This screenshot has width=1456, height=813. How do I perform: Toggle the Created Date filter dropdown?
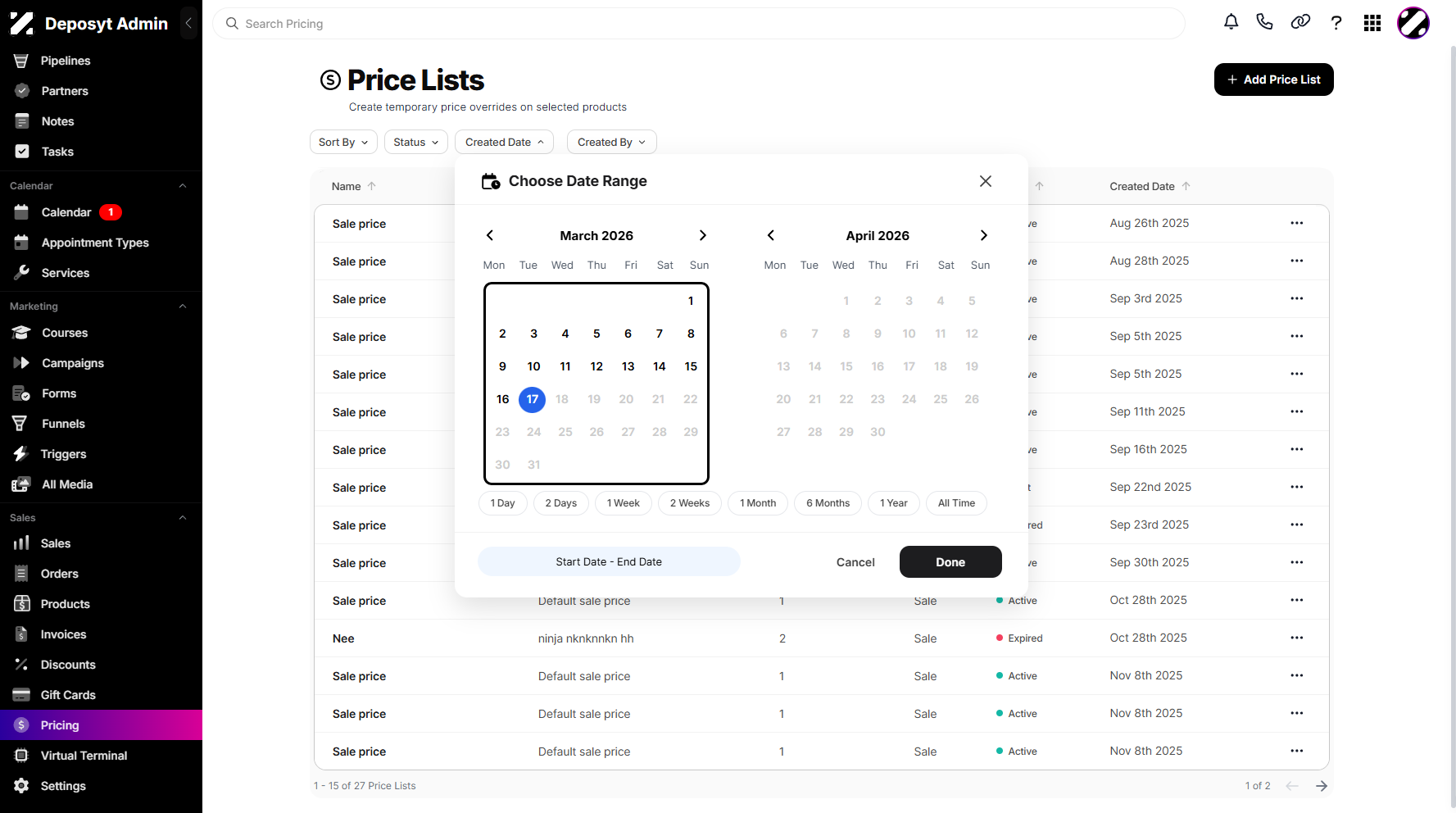[x=504, y=142]
